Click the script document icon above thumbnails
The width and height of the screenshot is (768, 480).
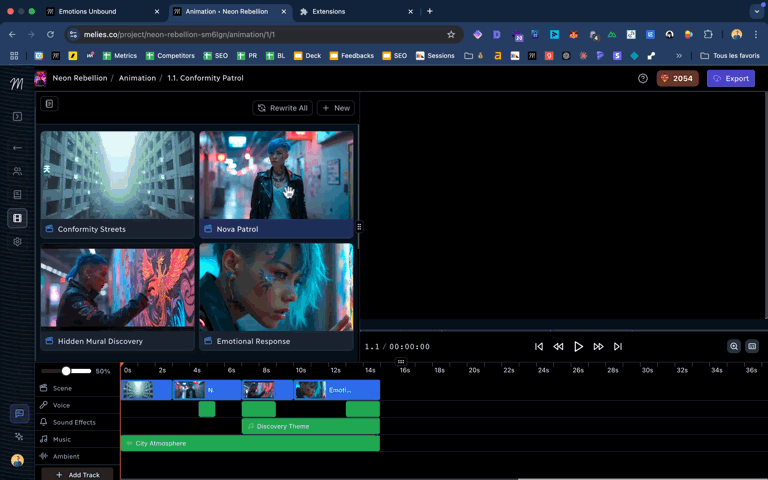tap(49, 104)
